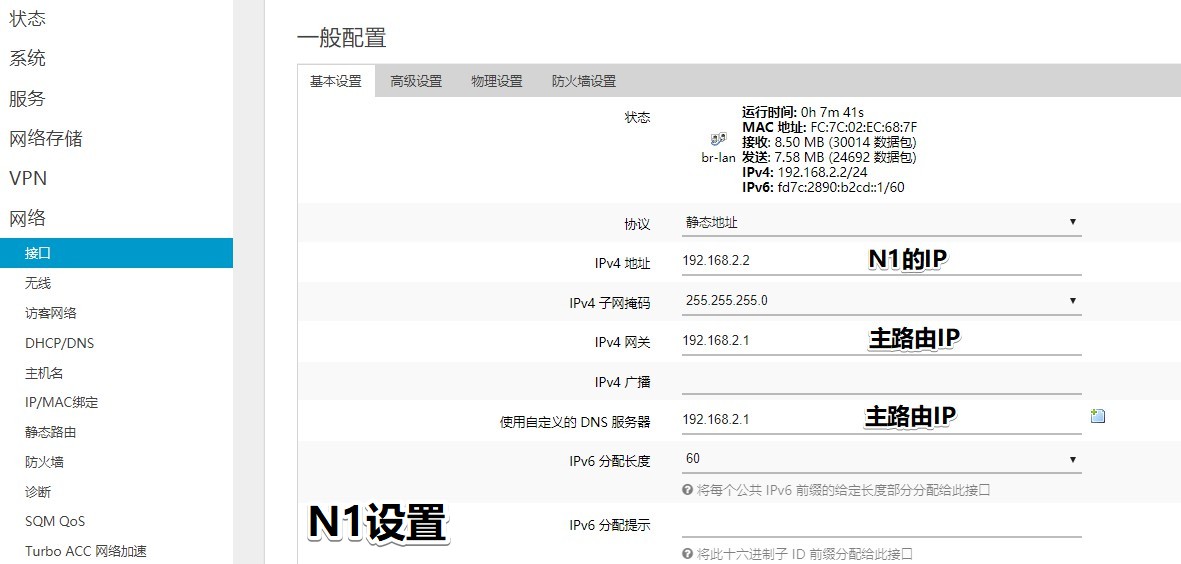Click the 运行时间 0h 7m 41s text
Image resolution: width=1181 pixels, height=564 pixels.
[x=803, y=112]
